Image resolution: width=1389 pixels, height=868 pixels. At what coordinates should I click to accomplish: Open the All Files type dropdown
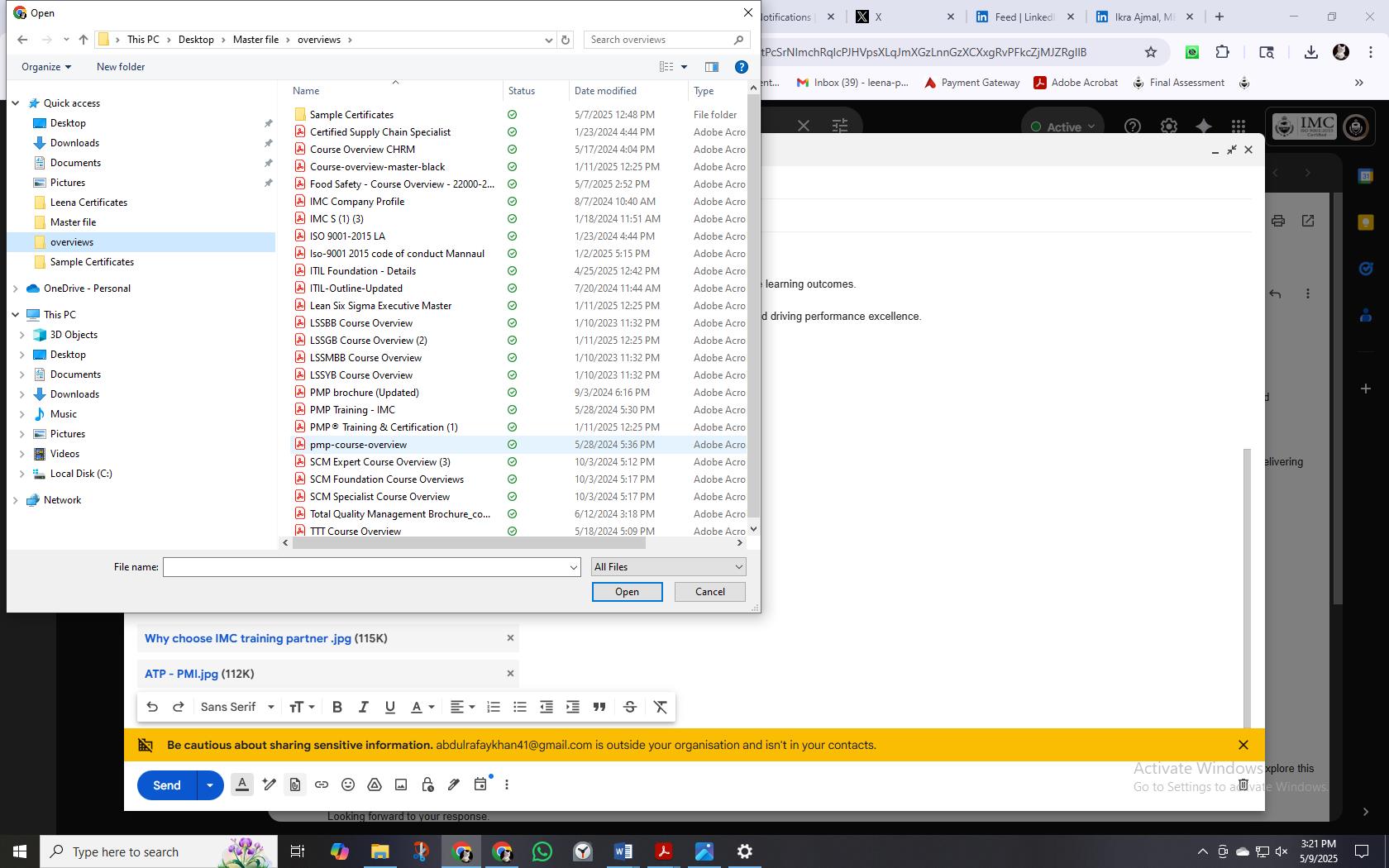669,567
